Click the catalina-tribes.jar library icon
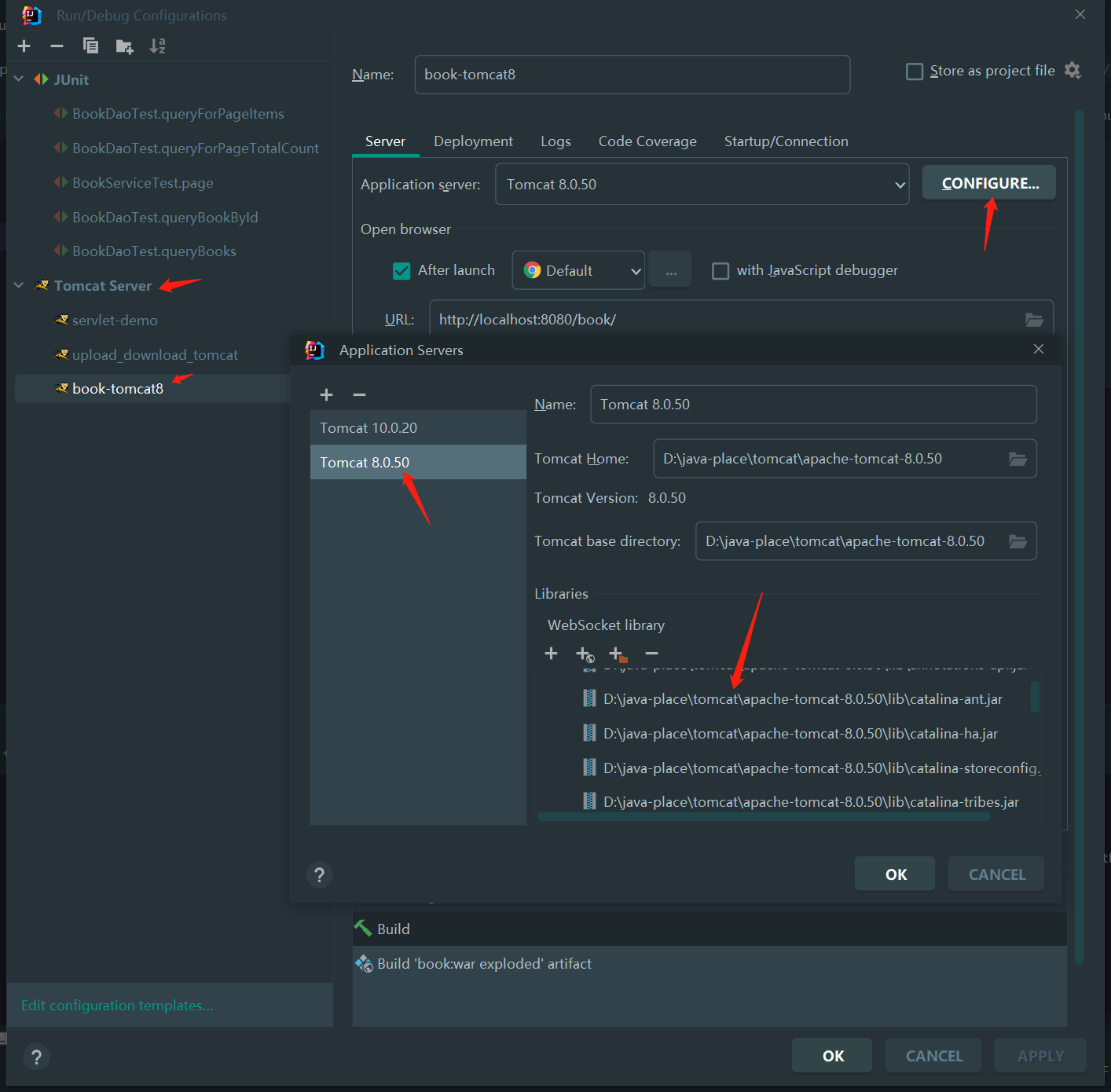The height and width of the screenshot is (1092, 1111). (x=589, y=801)
